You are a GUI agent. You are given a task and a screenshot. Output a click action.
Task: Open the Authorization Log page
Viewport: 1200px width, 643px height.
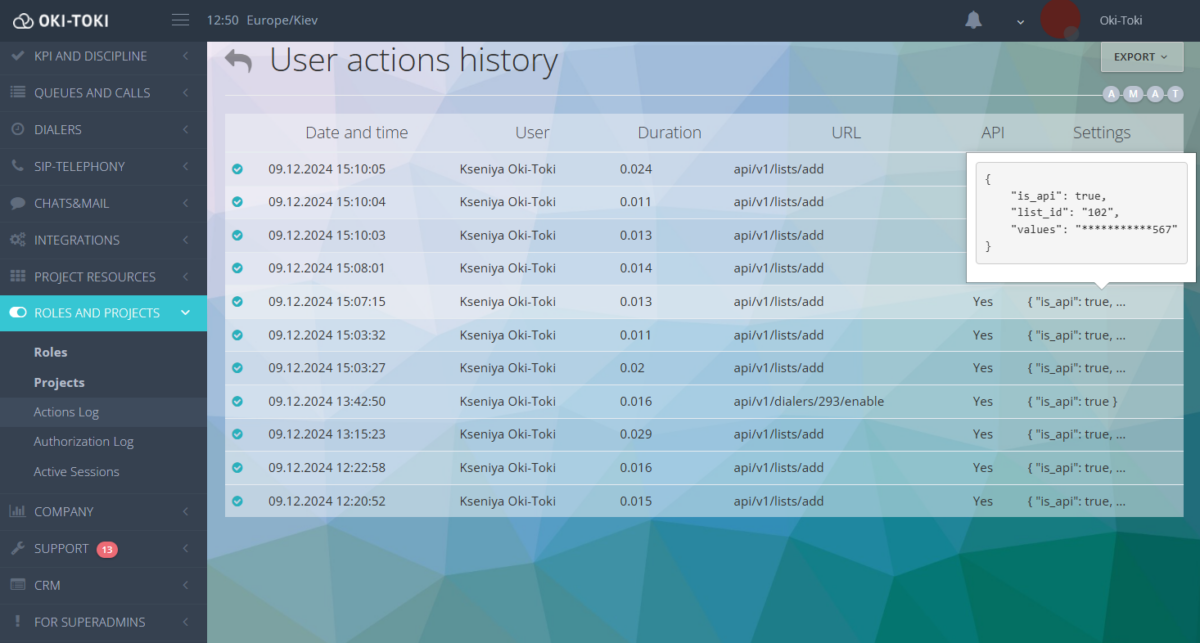pos(84,442)
